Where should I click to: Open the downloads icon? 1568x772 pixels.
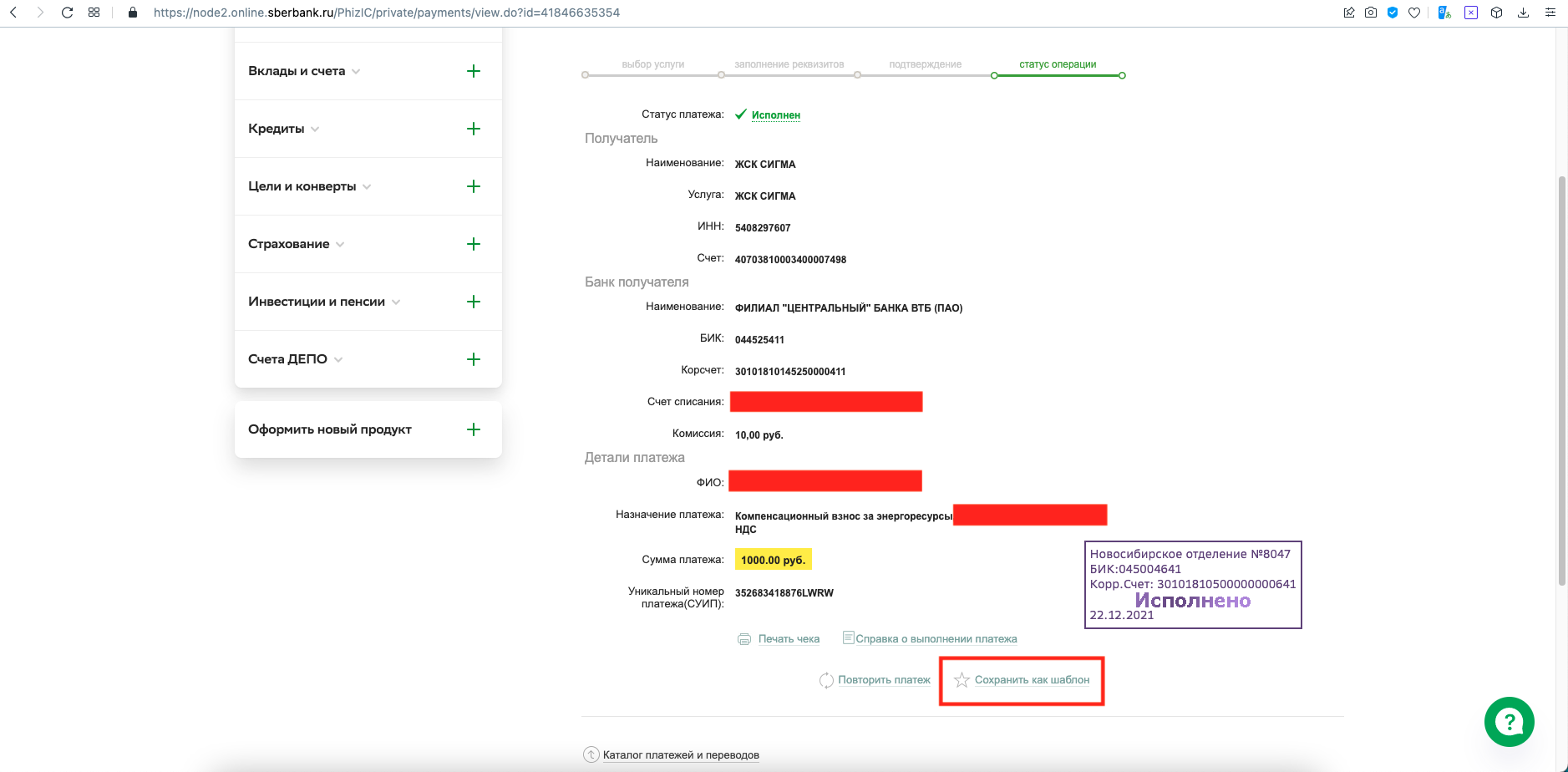coord(1524,13)
